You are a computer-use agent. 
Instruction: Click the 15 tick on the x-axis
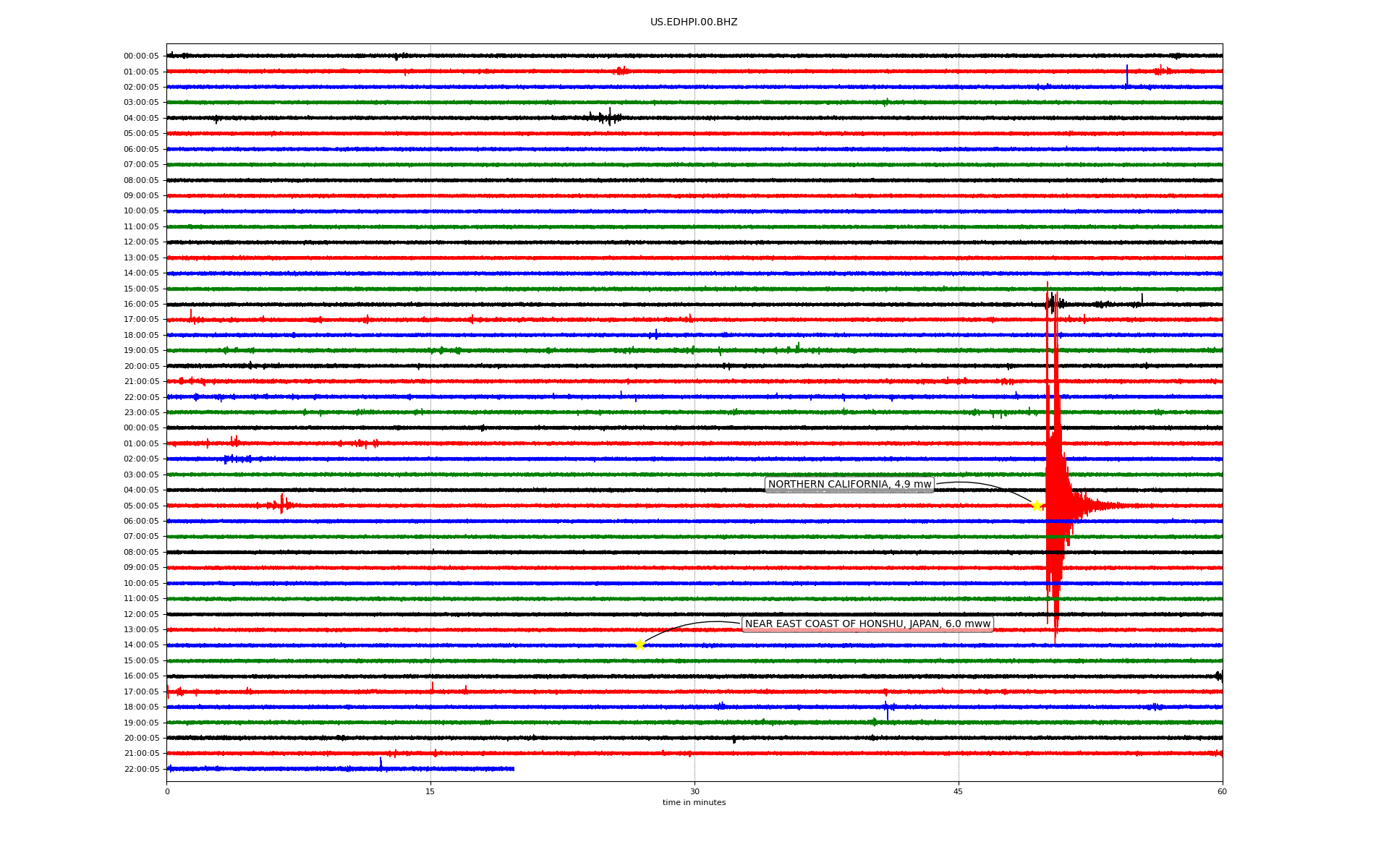[430, 791]
